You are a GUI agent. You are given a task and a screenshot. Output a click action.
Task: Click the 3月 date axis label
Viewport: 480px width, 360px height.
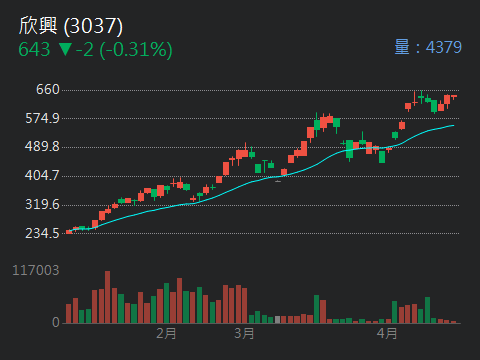[x=244, y=333]
